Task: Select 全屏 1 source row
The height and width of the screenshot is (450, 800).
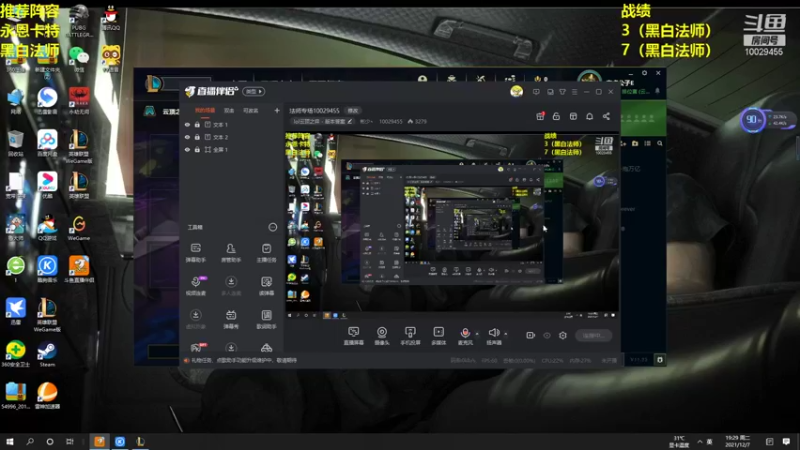Action: pyautogui.click(x=232, y=149)
